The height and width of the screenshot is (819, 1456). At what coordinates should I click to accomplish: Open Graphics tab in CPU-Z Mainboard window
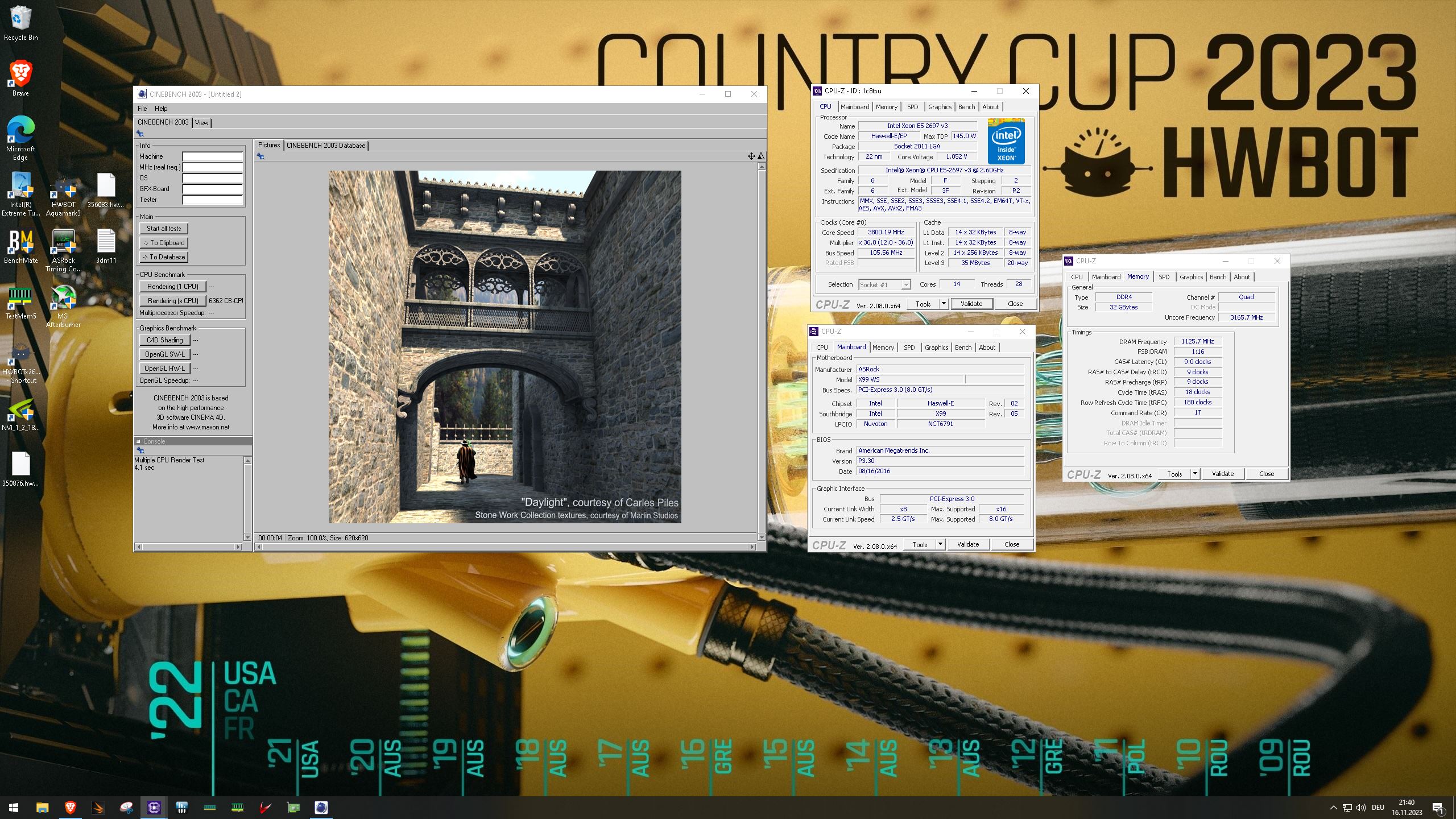click(x=936, y=348)
